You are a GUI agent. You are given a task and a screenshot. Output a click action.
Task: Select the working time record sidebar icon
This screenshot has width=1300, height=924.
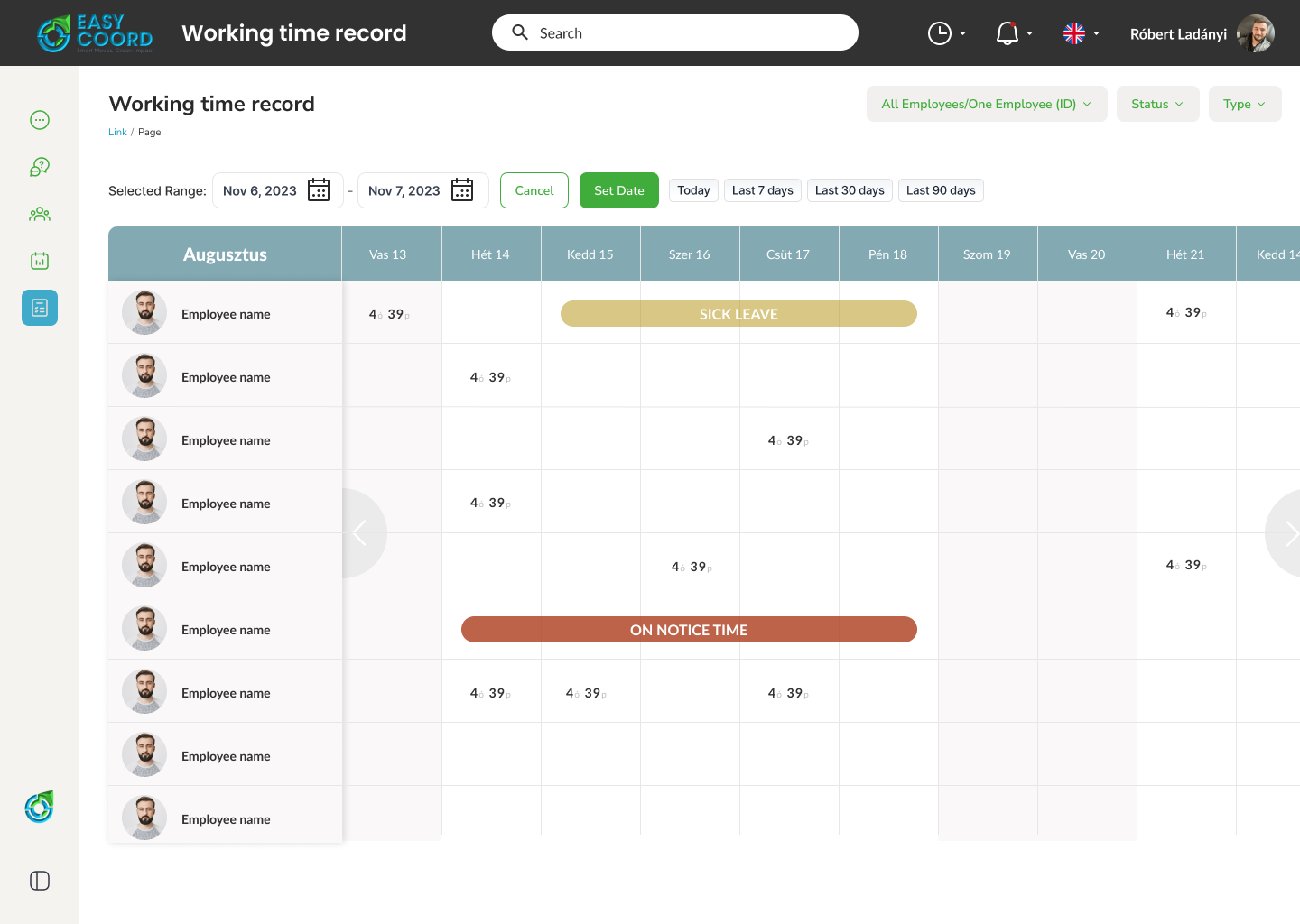click(x=40, y=308)
